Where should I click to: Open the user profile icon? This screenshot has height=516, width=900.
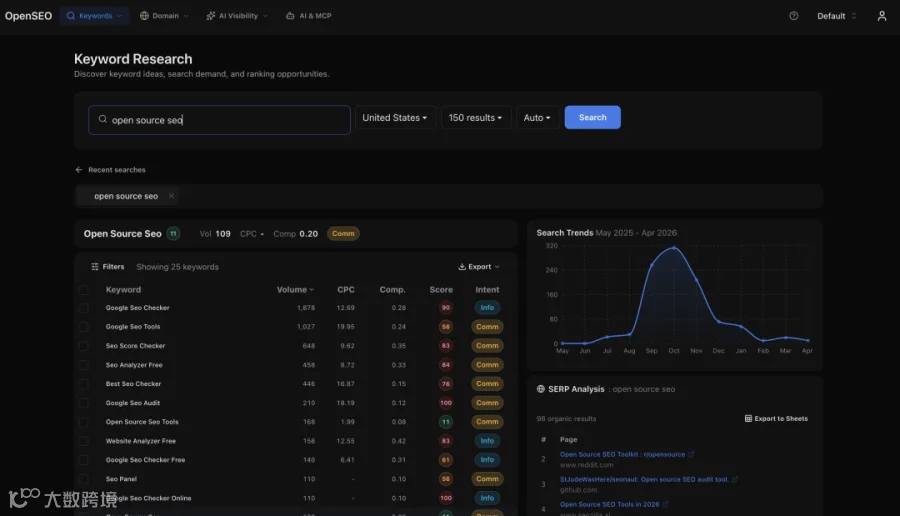click(882, 16)
